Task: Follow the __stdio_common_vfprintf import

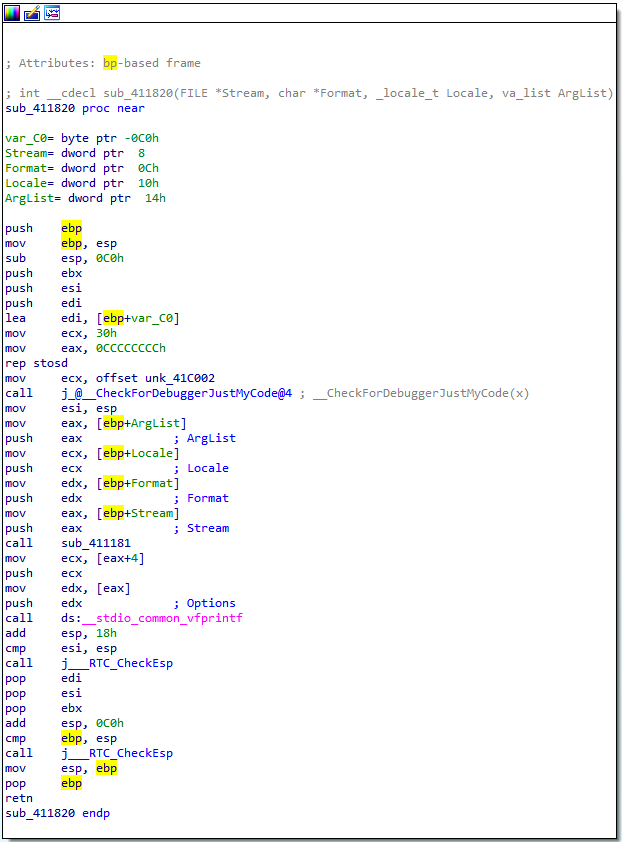Action: 162,619
